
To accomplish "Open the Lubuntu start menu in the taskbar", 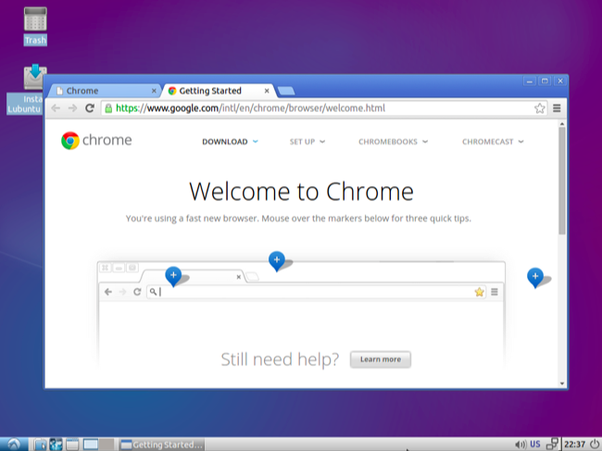I will tap(14, 444).
